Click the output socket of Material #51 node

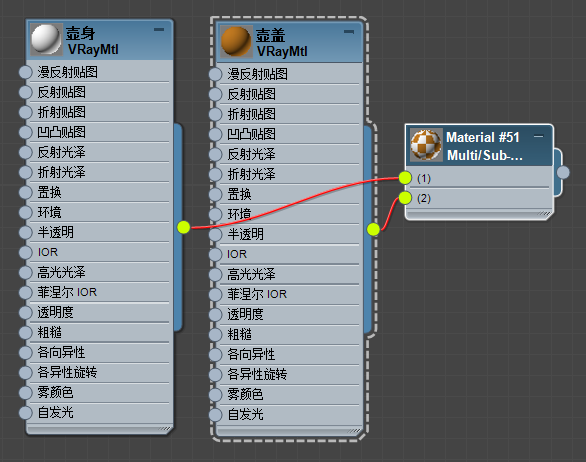tap(563, 173)
